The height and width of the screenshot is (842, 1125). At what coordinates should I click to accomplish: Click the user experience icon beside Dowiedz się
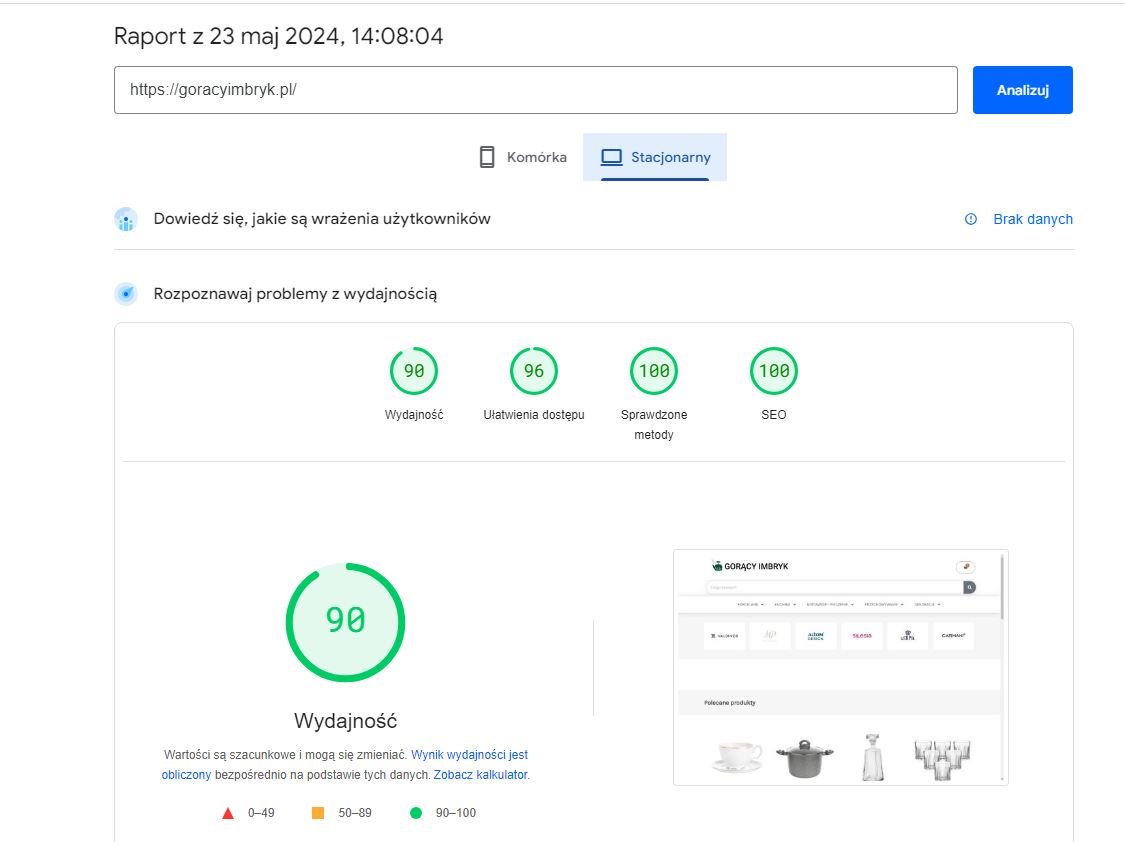tap(126, 220)
